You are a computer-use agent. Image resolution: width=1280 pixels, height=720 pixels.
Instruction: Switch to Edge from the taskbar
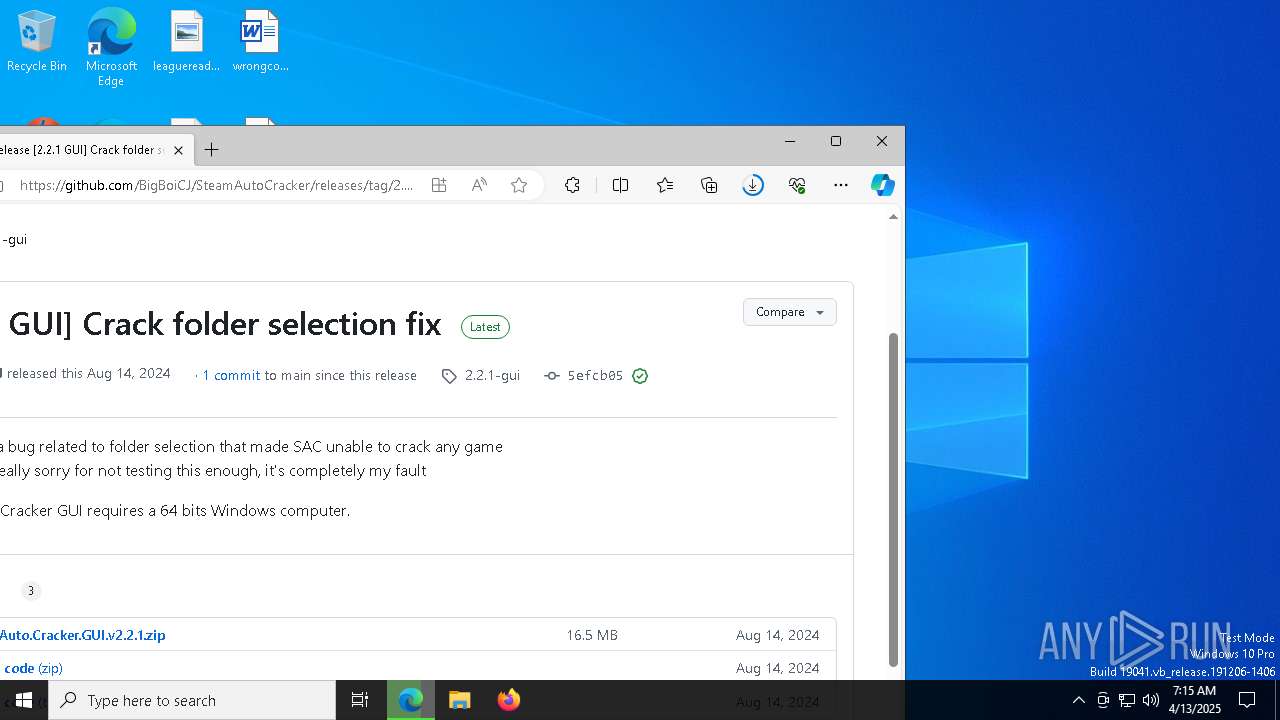point(411,700)
